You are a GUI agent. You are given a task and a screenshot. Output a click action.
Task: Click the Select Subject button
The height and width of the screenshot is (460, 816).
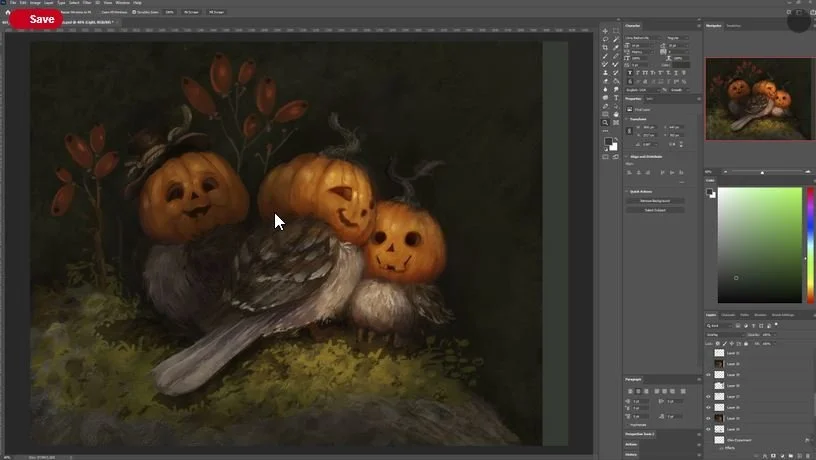[655, 210]
